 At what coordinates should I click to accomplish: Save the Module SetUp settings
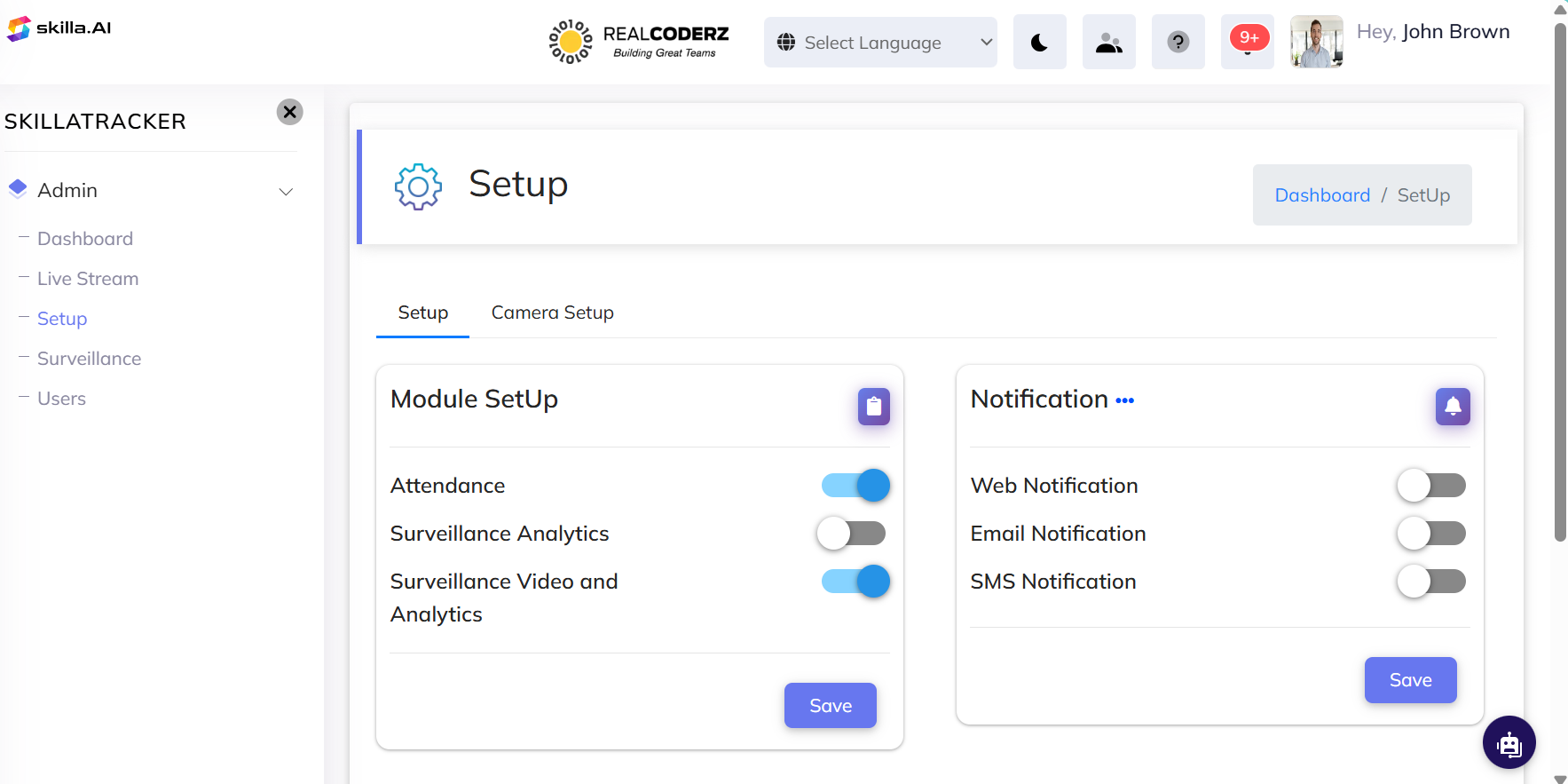coord(830,705)
